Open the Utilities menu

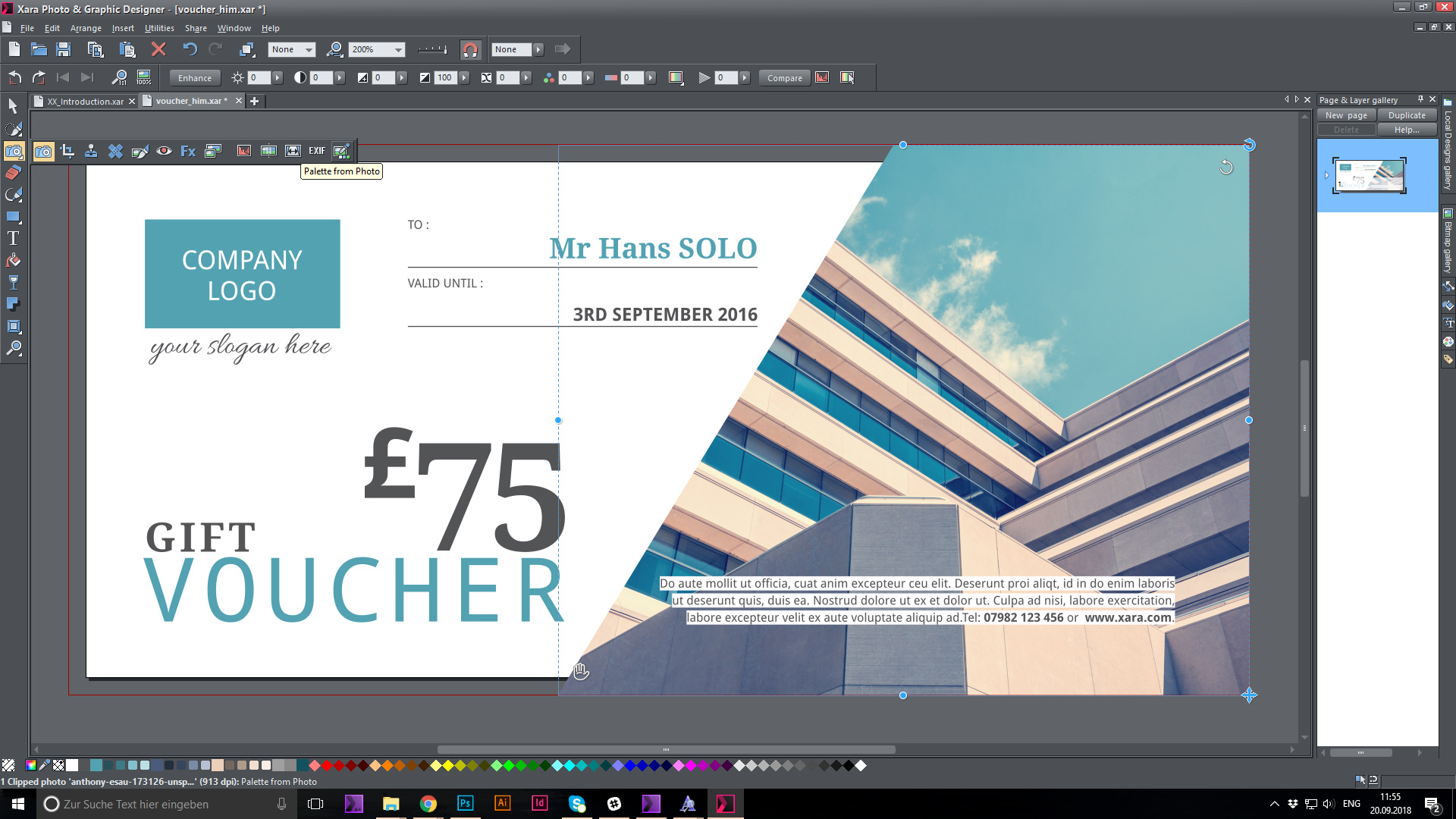point(158,28)
